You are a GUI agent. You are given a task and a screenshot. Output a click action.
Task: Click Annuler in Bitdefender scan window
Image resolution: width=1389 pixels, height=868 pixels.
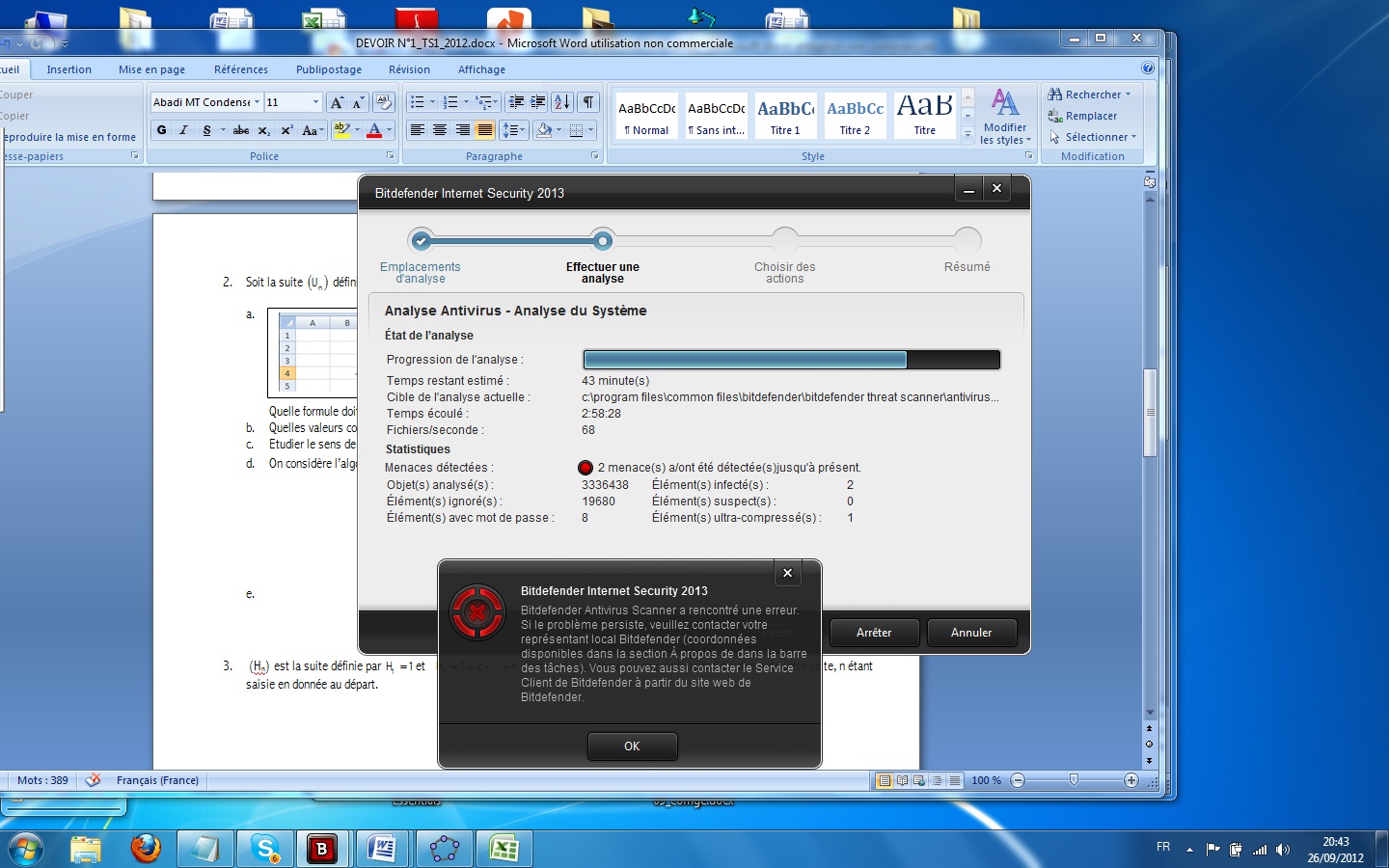pos(971,633)
